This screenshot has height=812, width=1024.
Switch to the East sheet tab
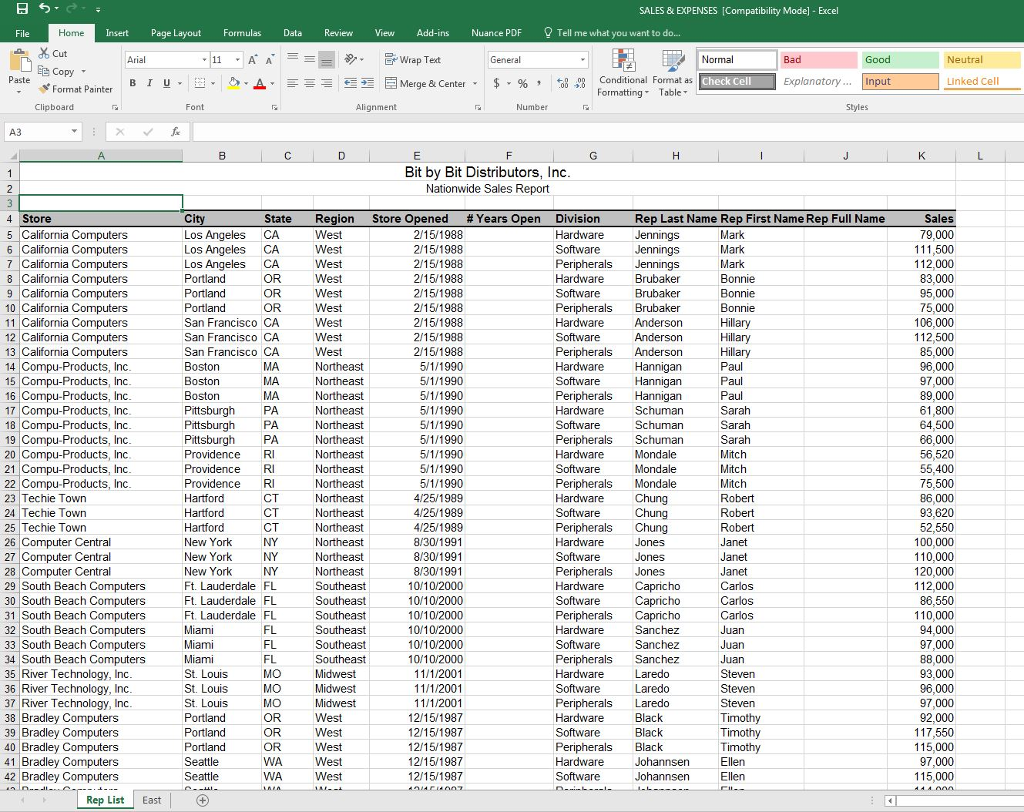pyautogui.click(x=152, y=800)
